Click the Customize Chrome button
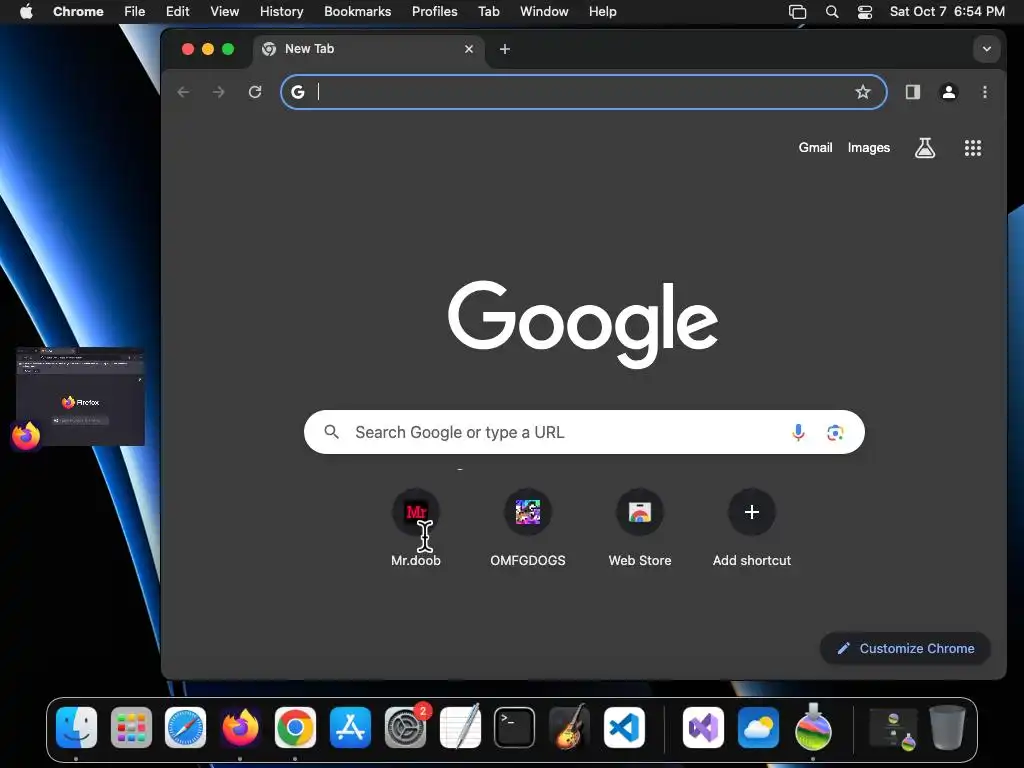This screenshot has width=1024, height=768. coord(905,648)
